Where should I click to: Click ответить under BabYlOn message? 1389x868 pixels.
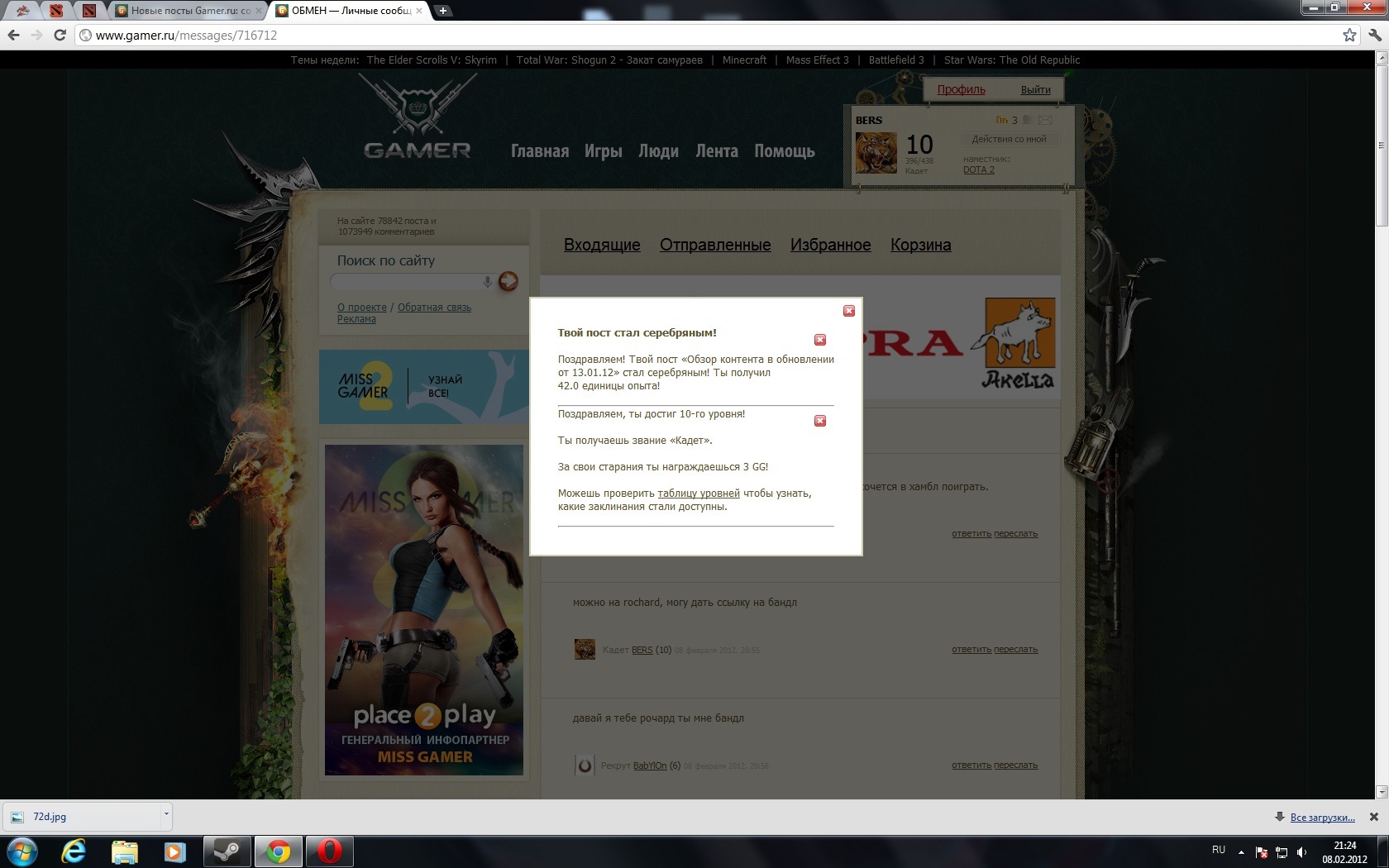[971, 765]
